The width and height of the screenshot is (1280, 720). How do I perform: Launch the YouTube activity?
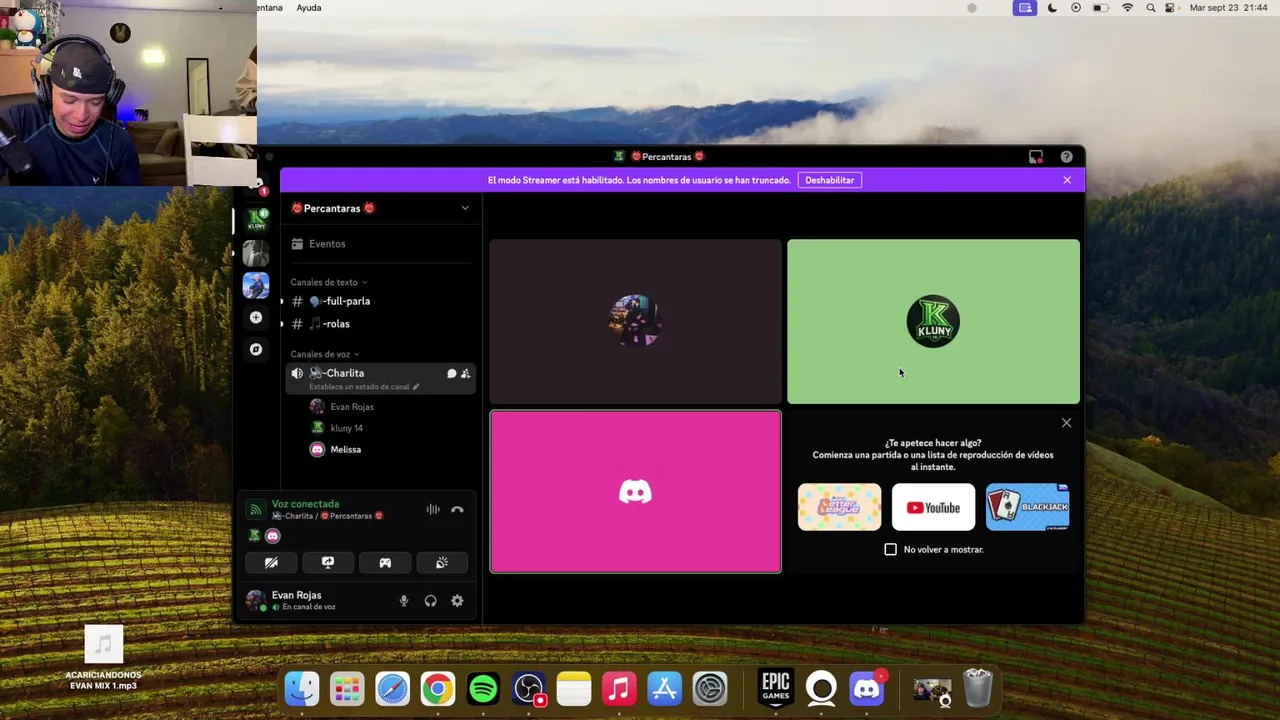tap(933, 507)
